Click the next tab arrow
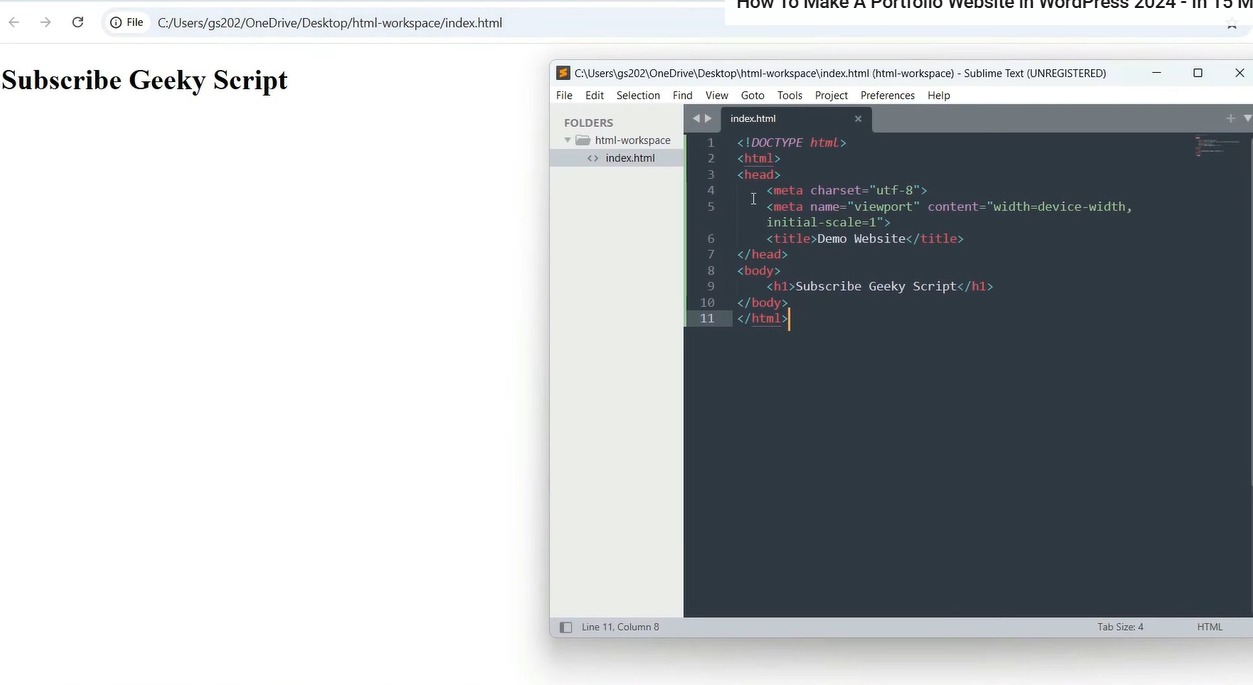The height and width of the screenshot is (685, 1253). (709, 118)
